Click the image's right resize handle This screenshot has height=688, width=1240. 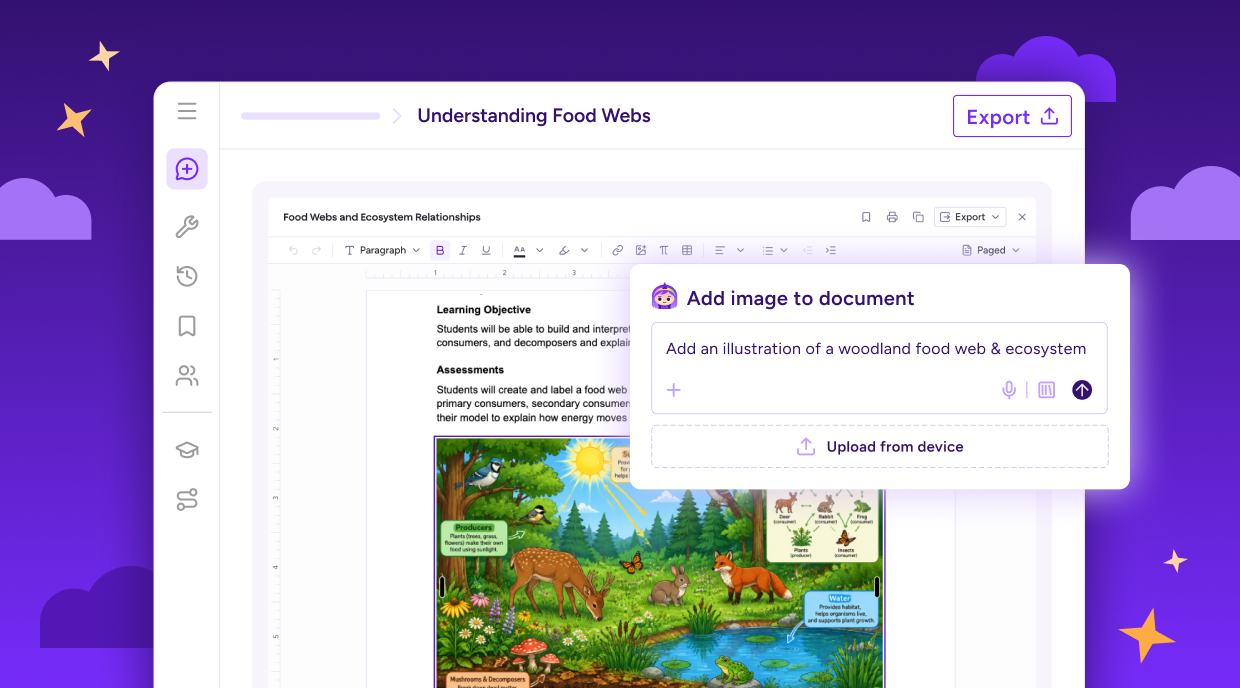click(x=877, y=587)
